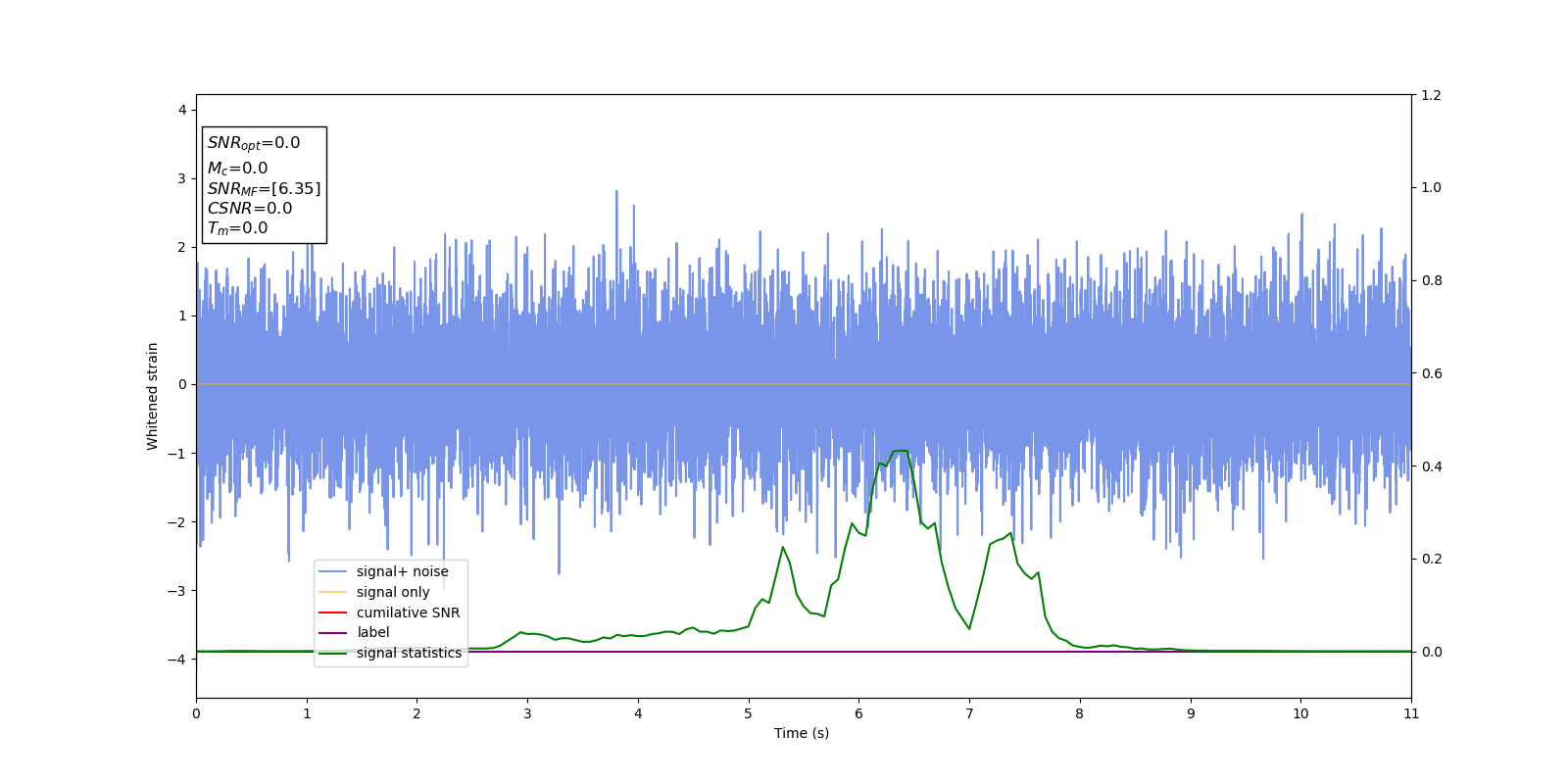1568x784 pixels.
Task: Click the 'Time (s)' x-axis label
Action: coord(802,733)
